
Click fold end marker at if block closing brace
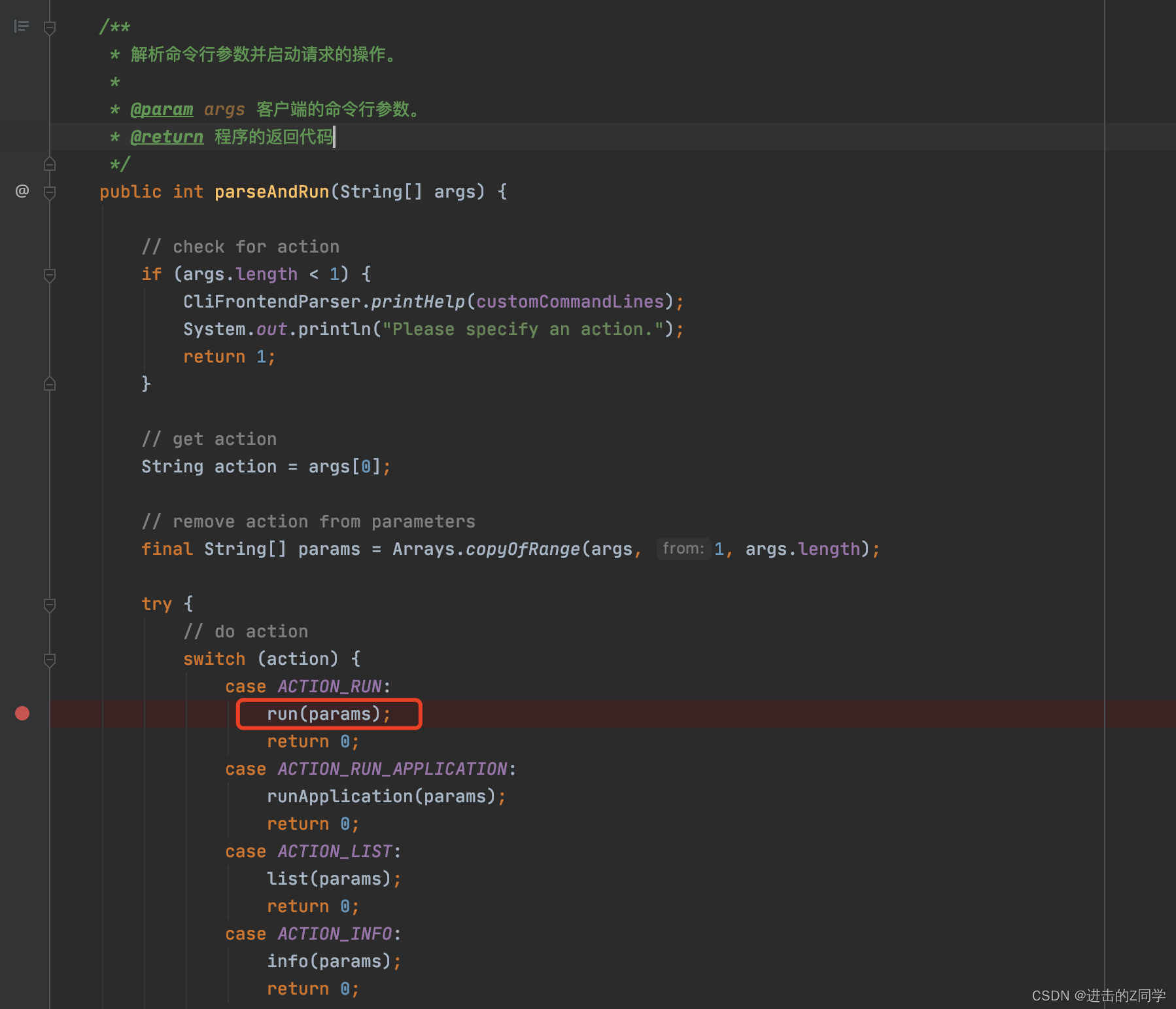50,383
